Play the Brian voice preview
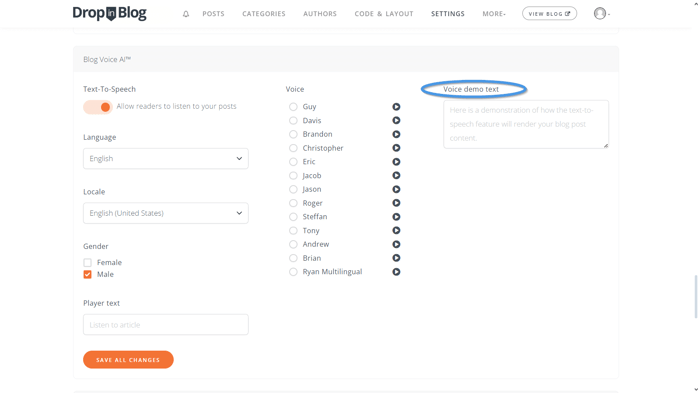 [x=396, y=258]
